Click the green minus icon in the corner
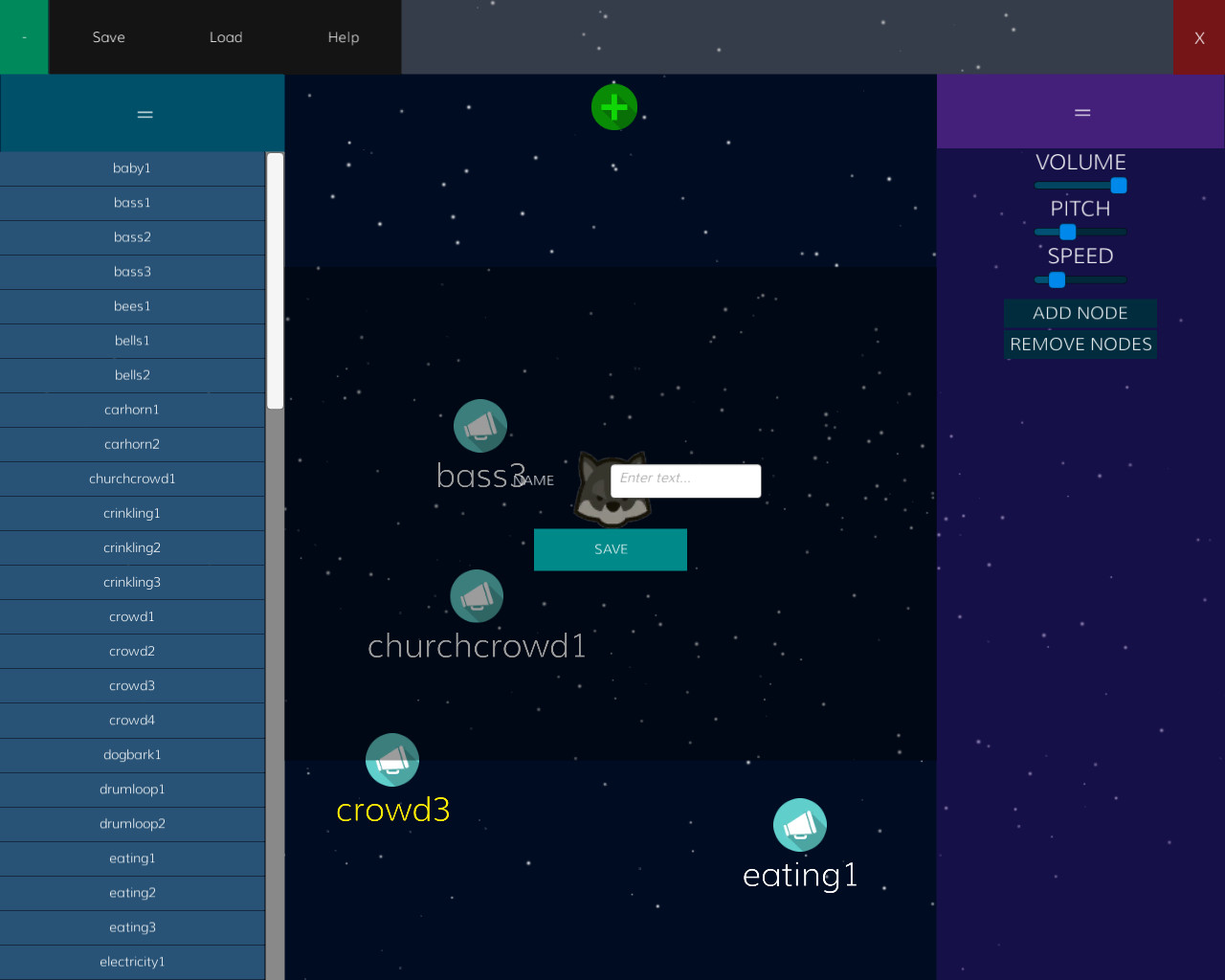1225x980 pixels. [x=23, y=37]
